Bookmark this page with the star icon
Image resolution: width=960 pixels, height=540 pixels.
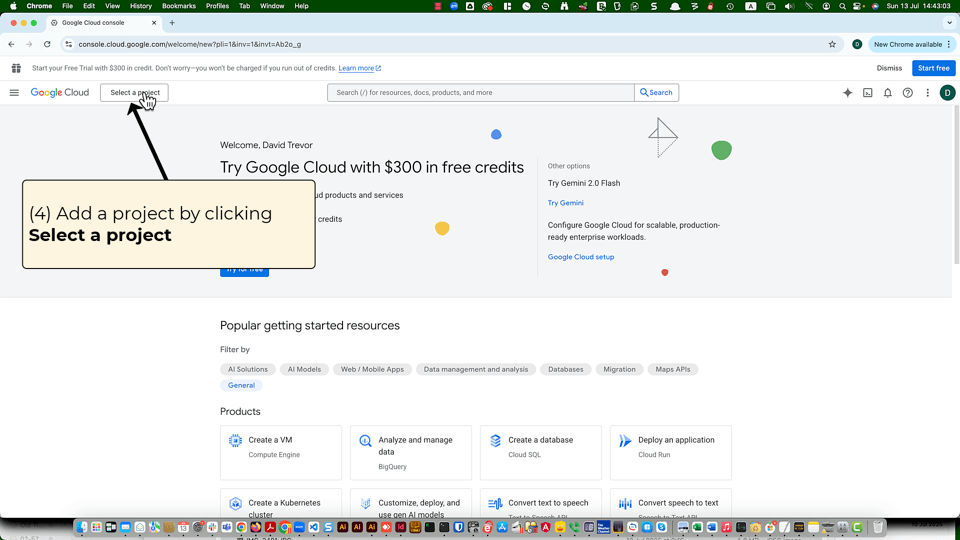point(832,44)
